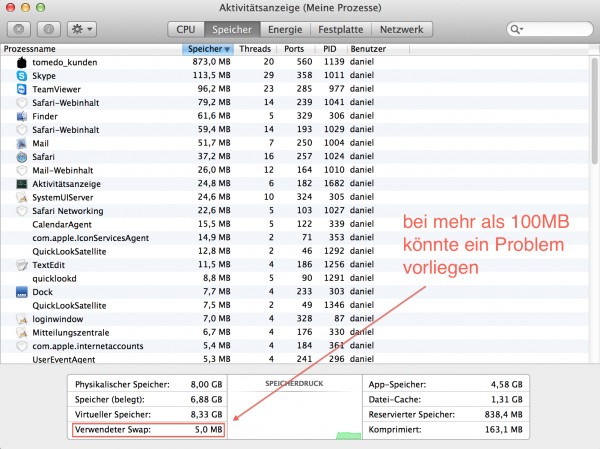Open the Energie tab
This screenshot has height=449, width=600.
(285, 29)
